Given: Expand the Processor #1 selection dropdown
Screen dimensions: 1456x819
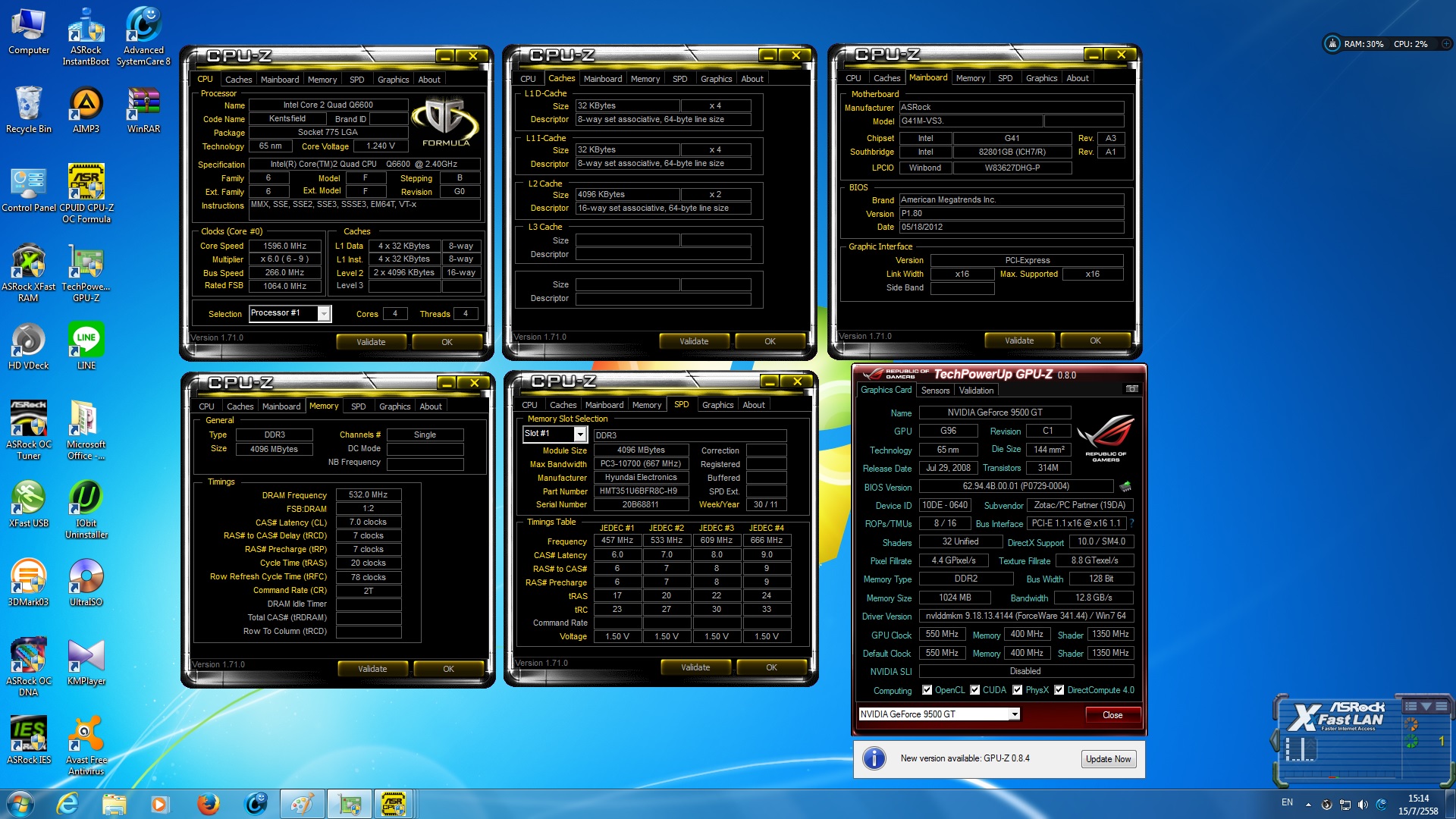Looking at the screenshot, I should [x=324, y=313].
